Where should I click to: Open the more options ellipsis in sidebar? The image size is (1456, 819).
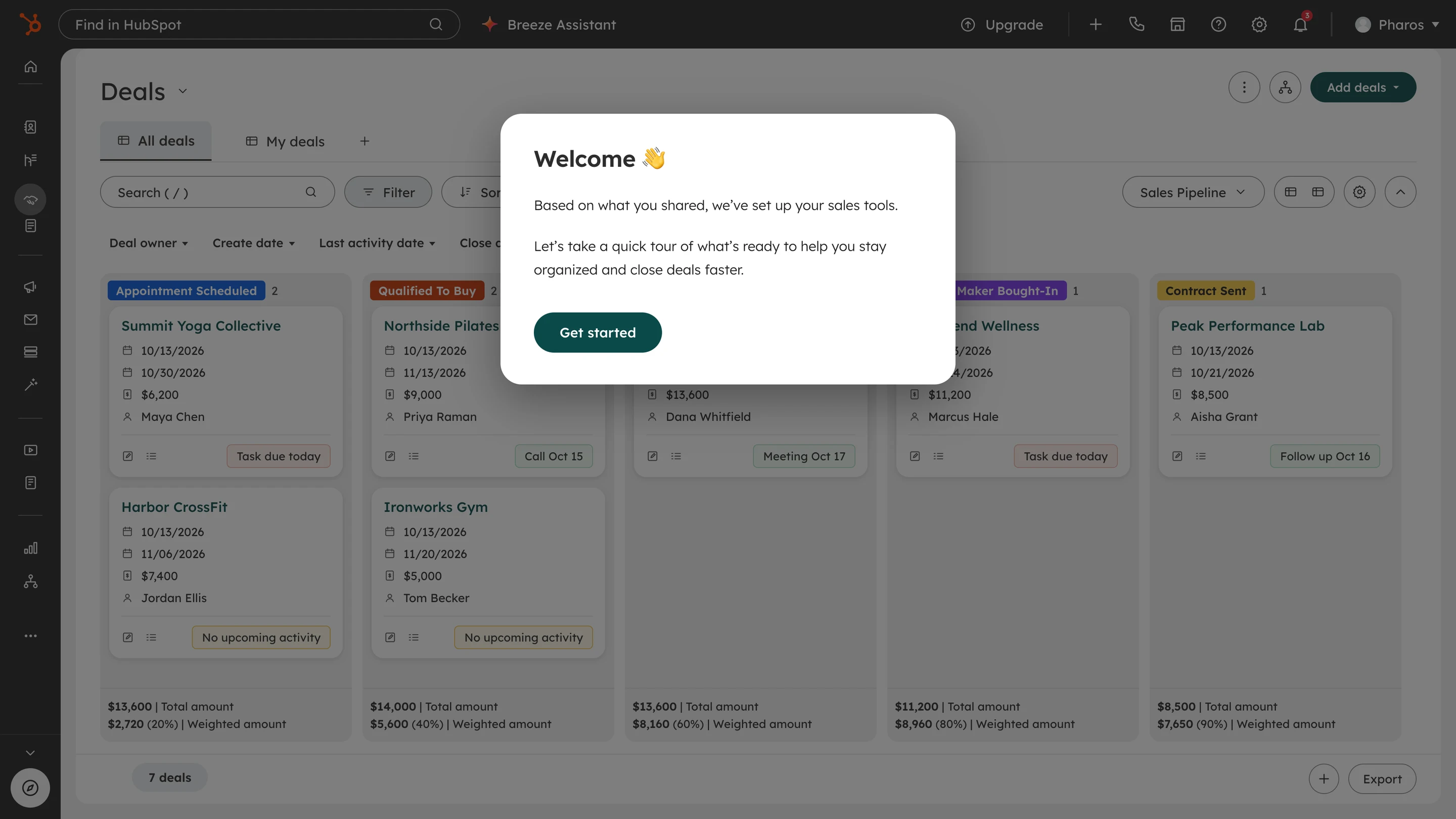click(x=30, y=636)
